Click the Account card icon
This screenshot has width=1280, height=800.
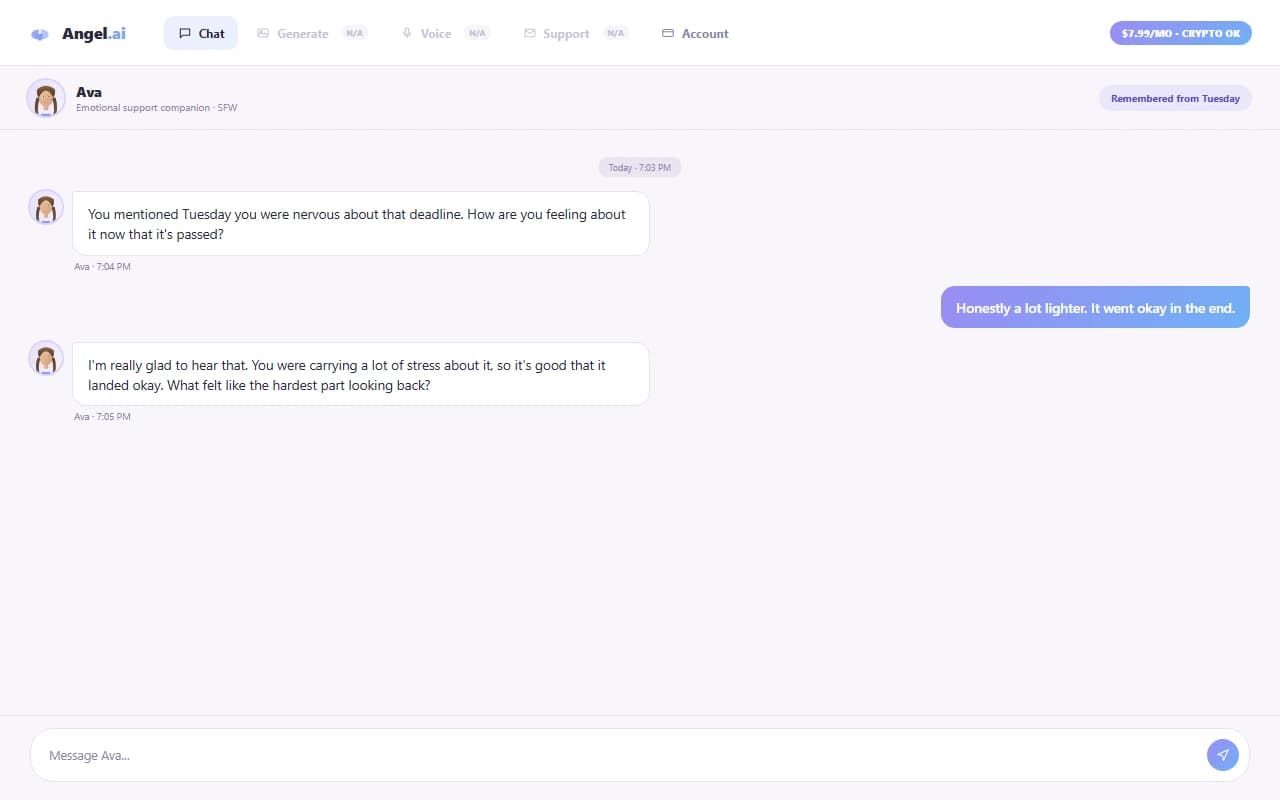coord(668,33)
